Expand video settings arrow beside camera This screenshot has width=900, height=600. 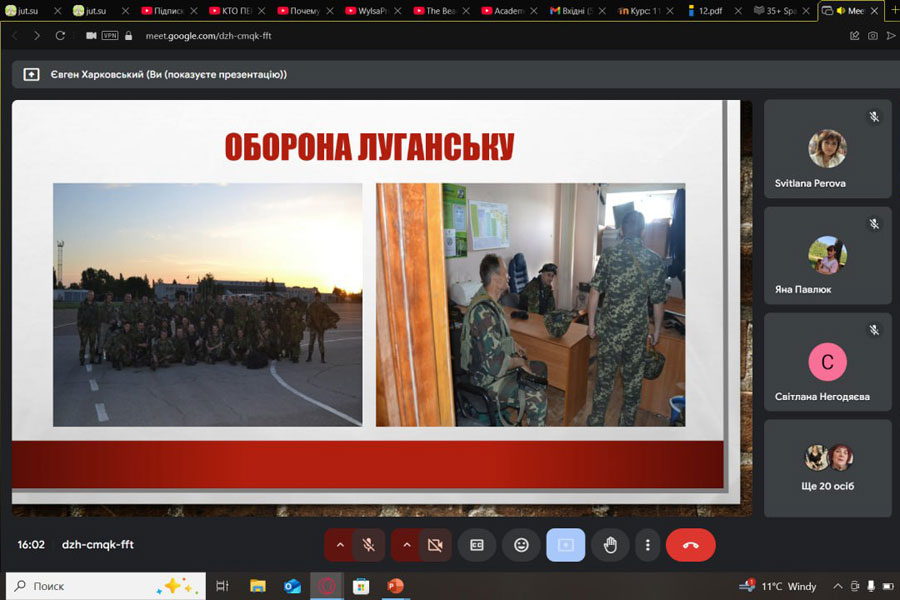pyautogui.click(x=406, y=545)
